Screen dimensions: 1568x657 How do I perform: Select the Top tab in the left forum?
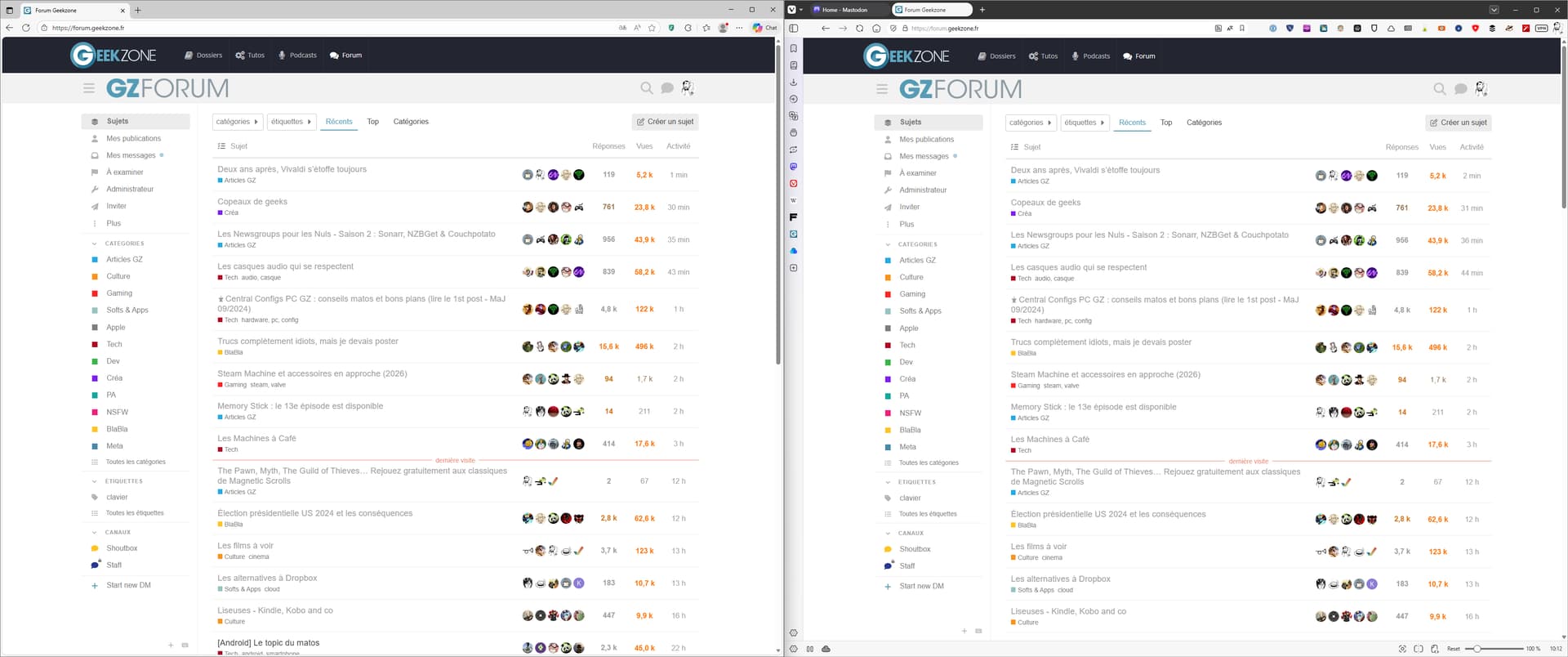[x=372, y=122]
